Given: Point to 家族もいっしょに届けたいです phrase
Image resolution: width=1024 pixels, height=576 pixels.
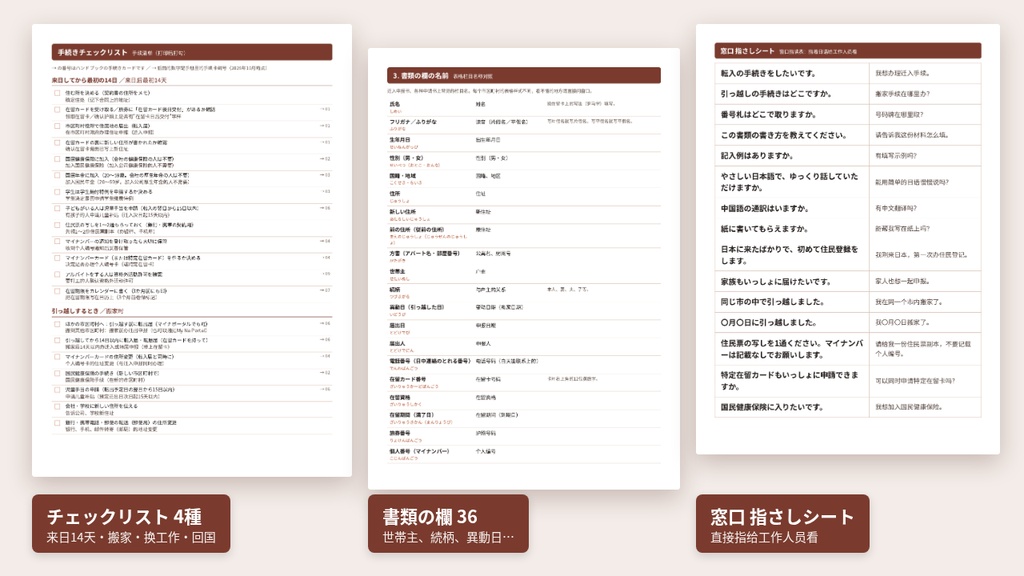Looking at the screenshot, I should click(x=776, y=281).
